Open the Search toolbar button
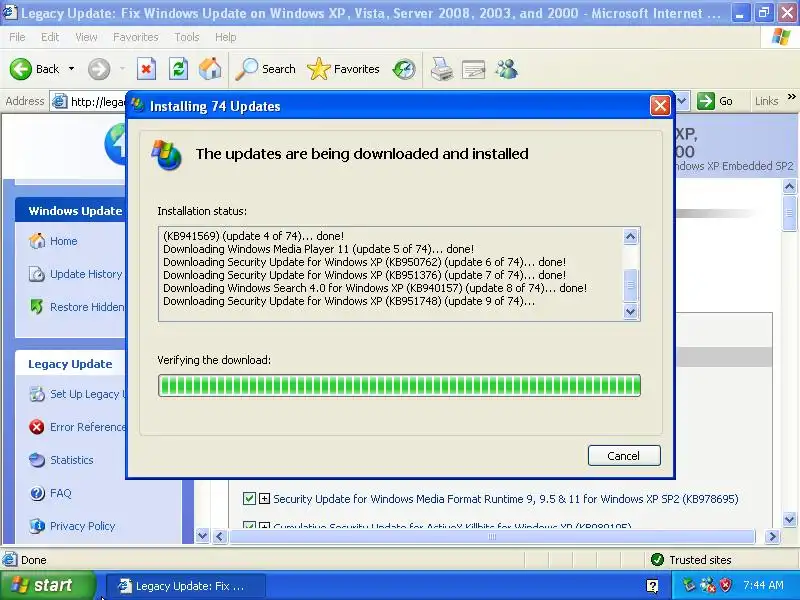Viewport: 800px width, 600px height. (265, 69)
